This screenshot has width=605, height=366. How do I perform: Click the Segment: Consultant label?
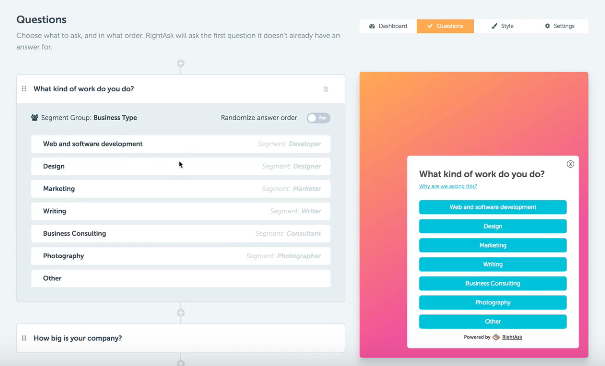[288, 233]
